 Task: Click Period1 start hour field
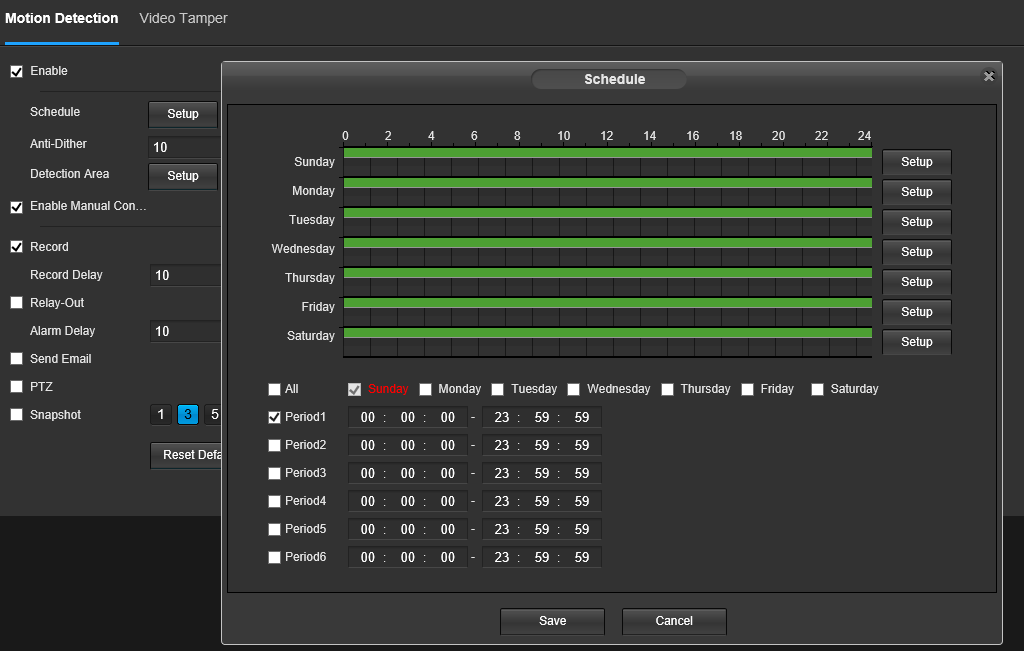[368, 418]
